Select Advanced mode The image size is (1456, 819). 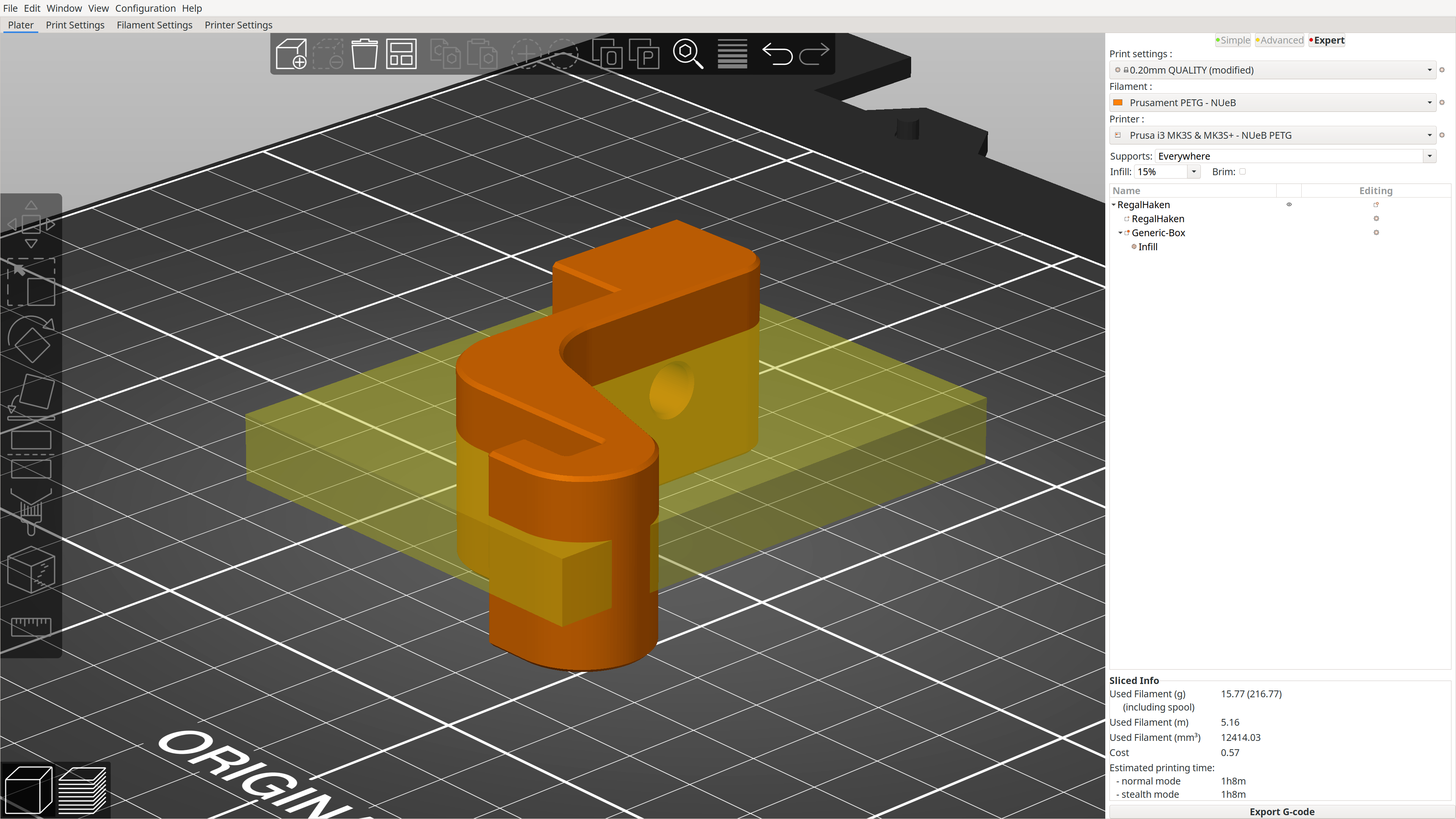[x=1280, y=40]
